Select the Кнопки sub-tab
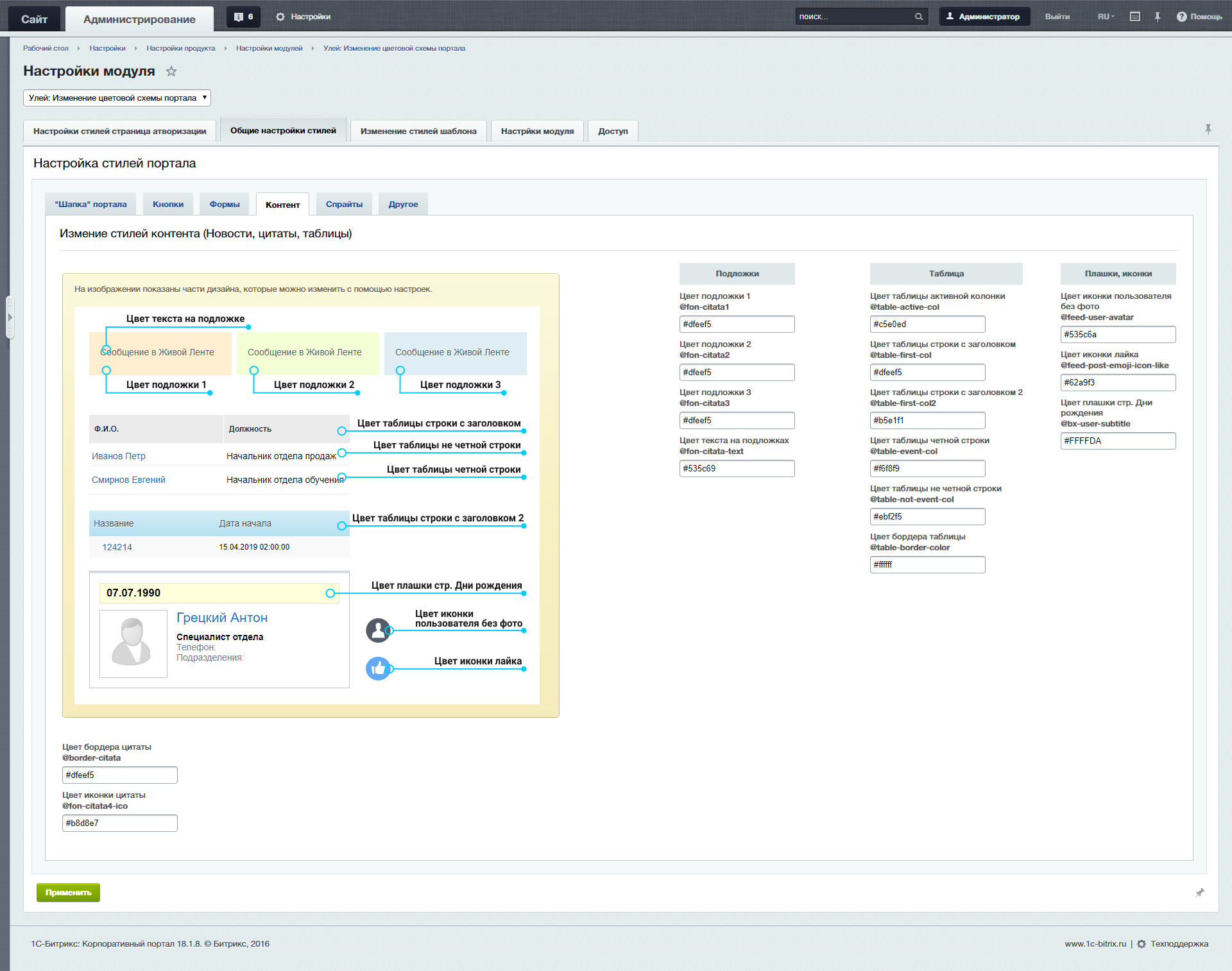Viewport: 1232px width, 971px height. [168, 204]
